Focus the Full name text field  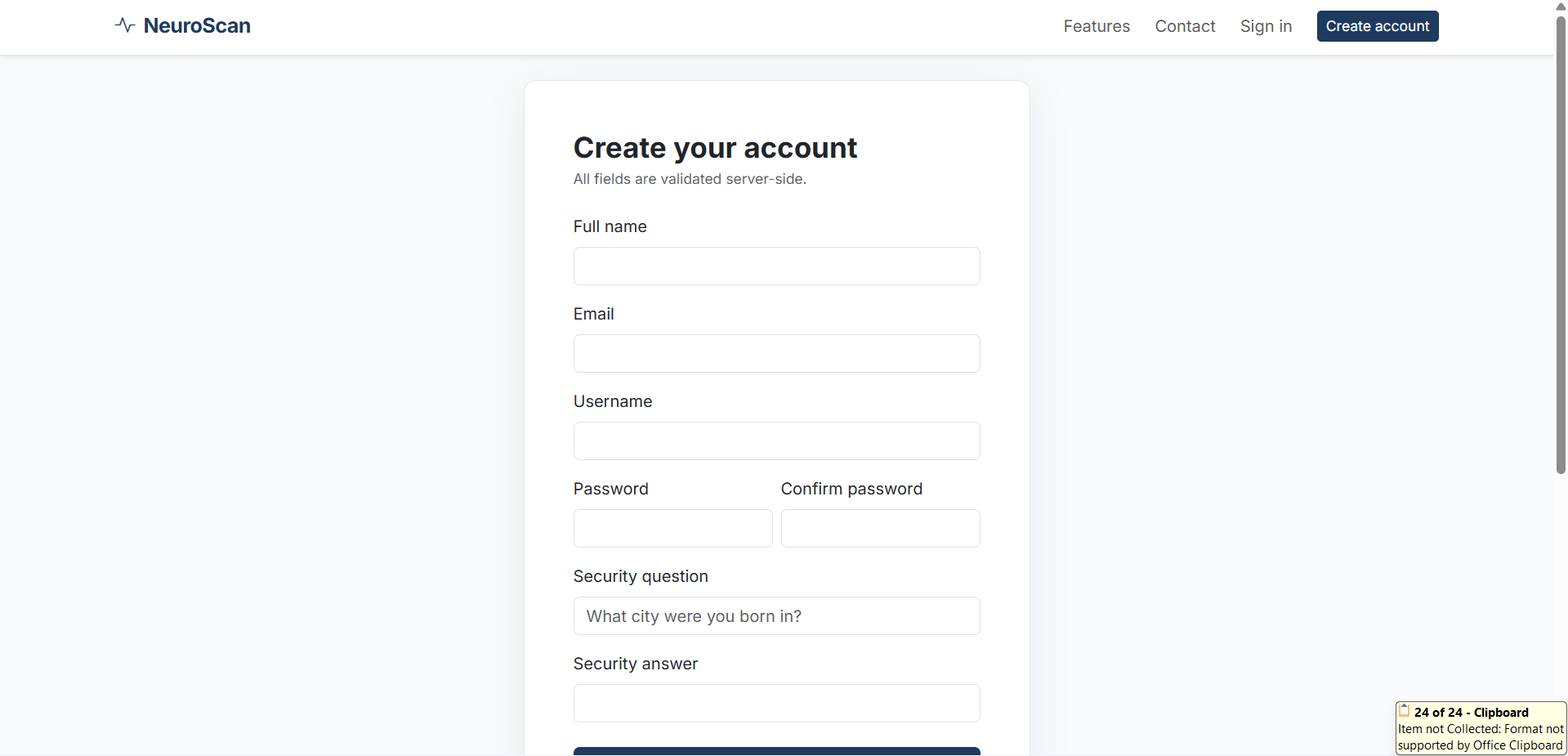(x=776, y=266)
